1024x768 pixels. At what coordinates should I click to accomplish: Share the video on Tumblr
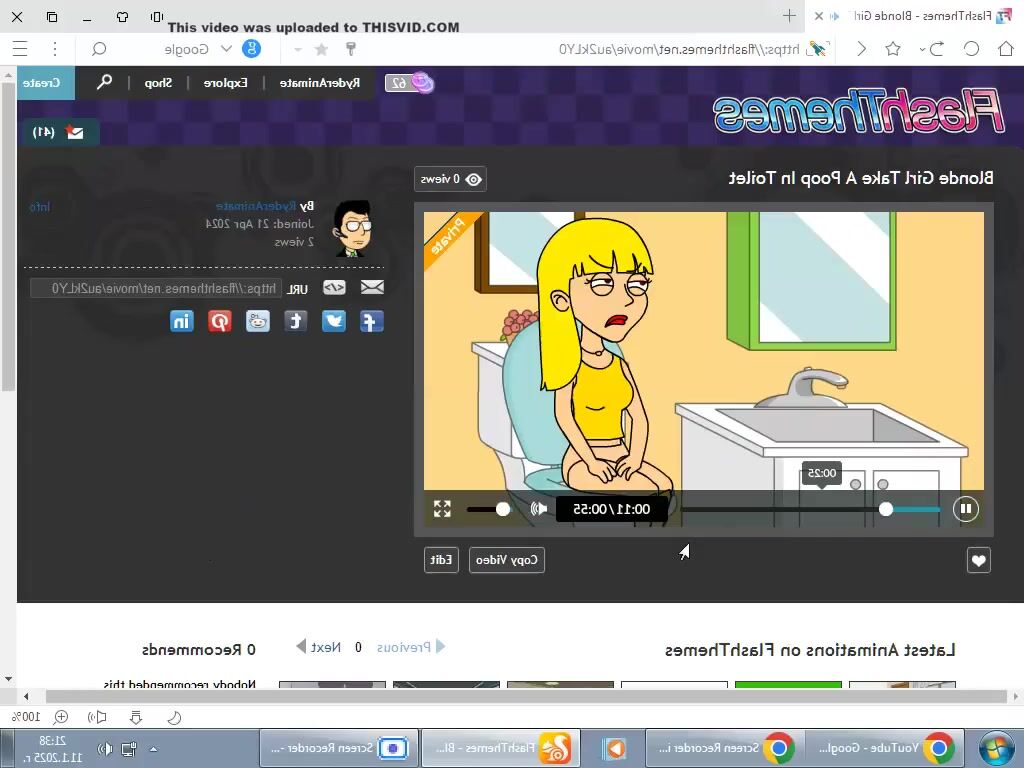click(295, 321)
